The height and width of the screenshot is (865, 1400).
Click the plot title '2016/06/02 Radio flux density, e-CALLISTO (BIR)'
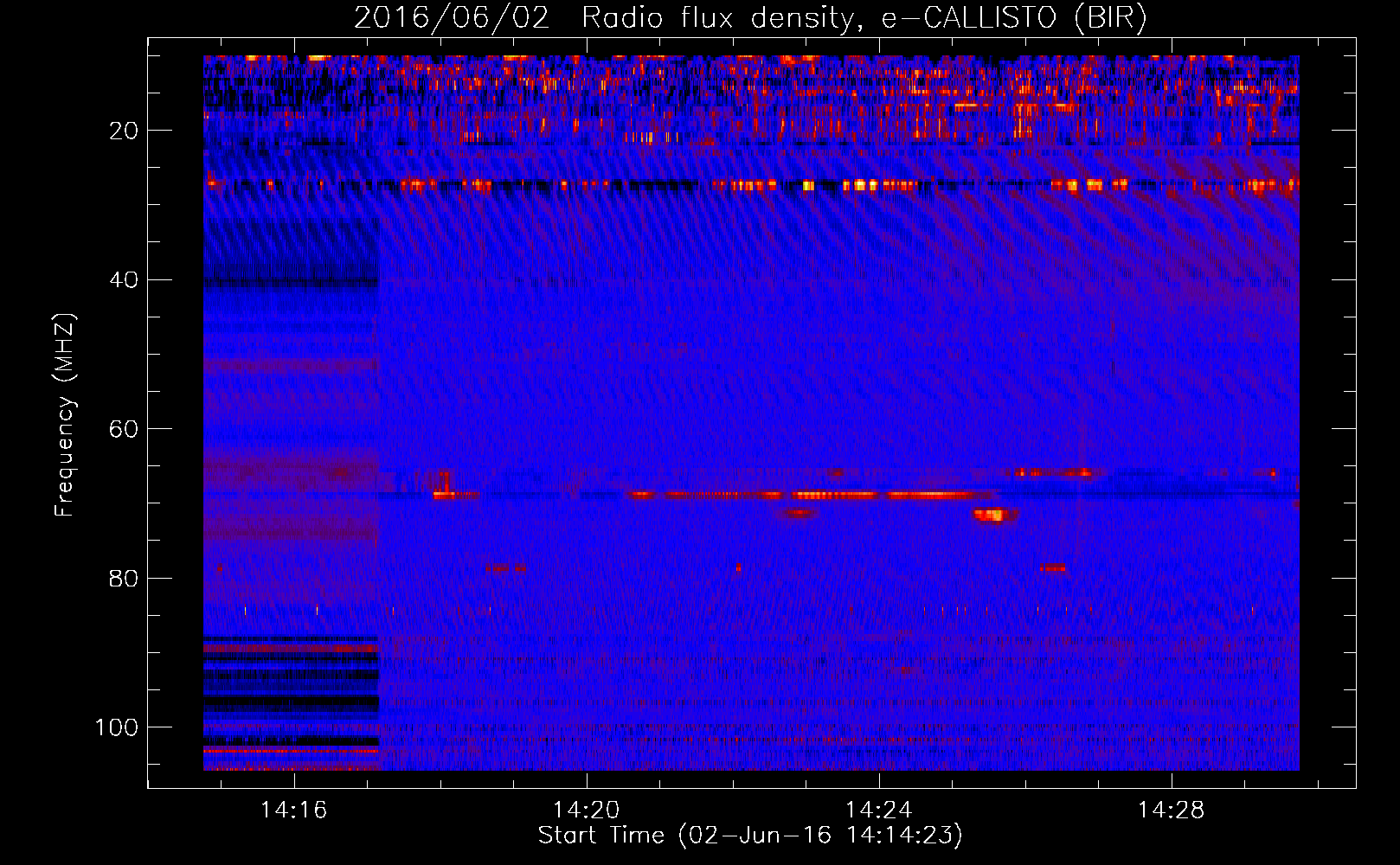pos(750,18)
